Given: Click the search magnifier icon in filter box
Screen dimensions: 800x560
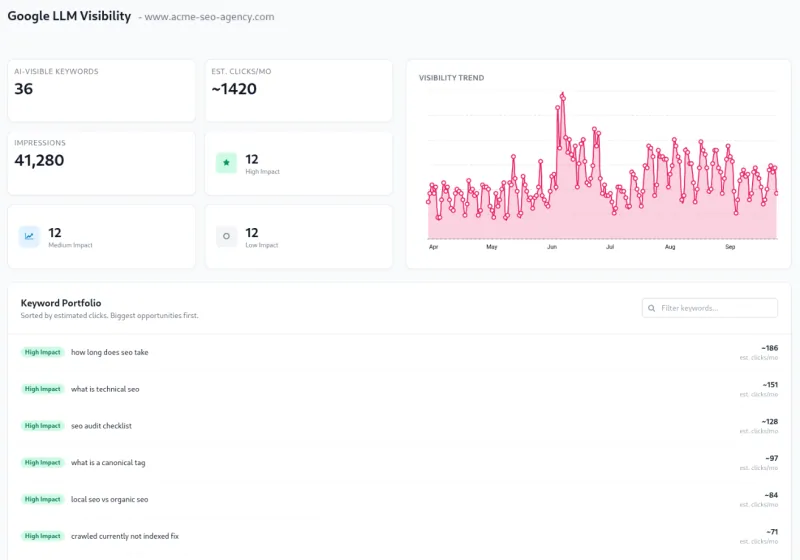Looking at the screenshot, I should (652, 308).
